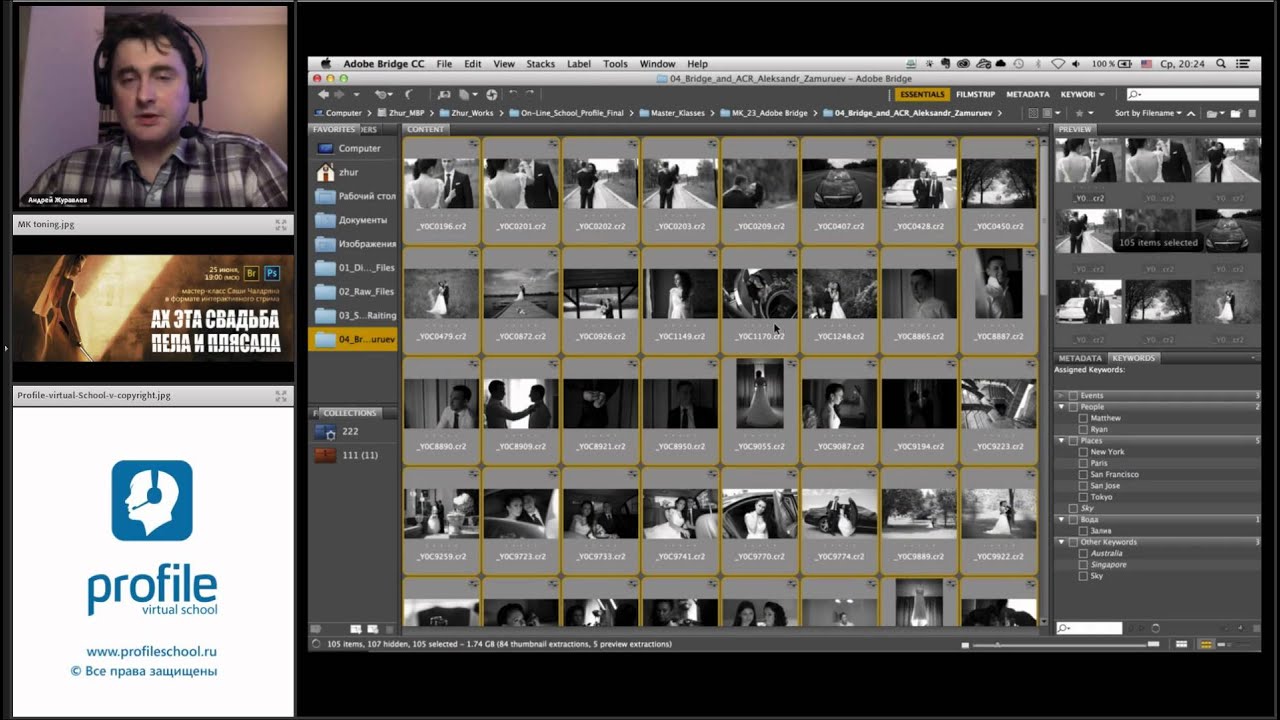Toggle ascending sort order arrow
Viewport: 1280px width, 720px height.
coord(1191,113)
